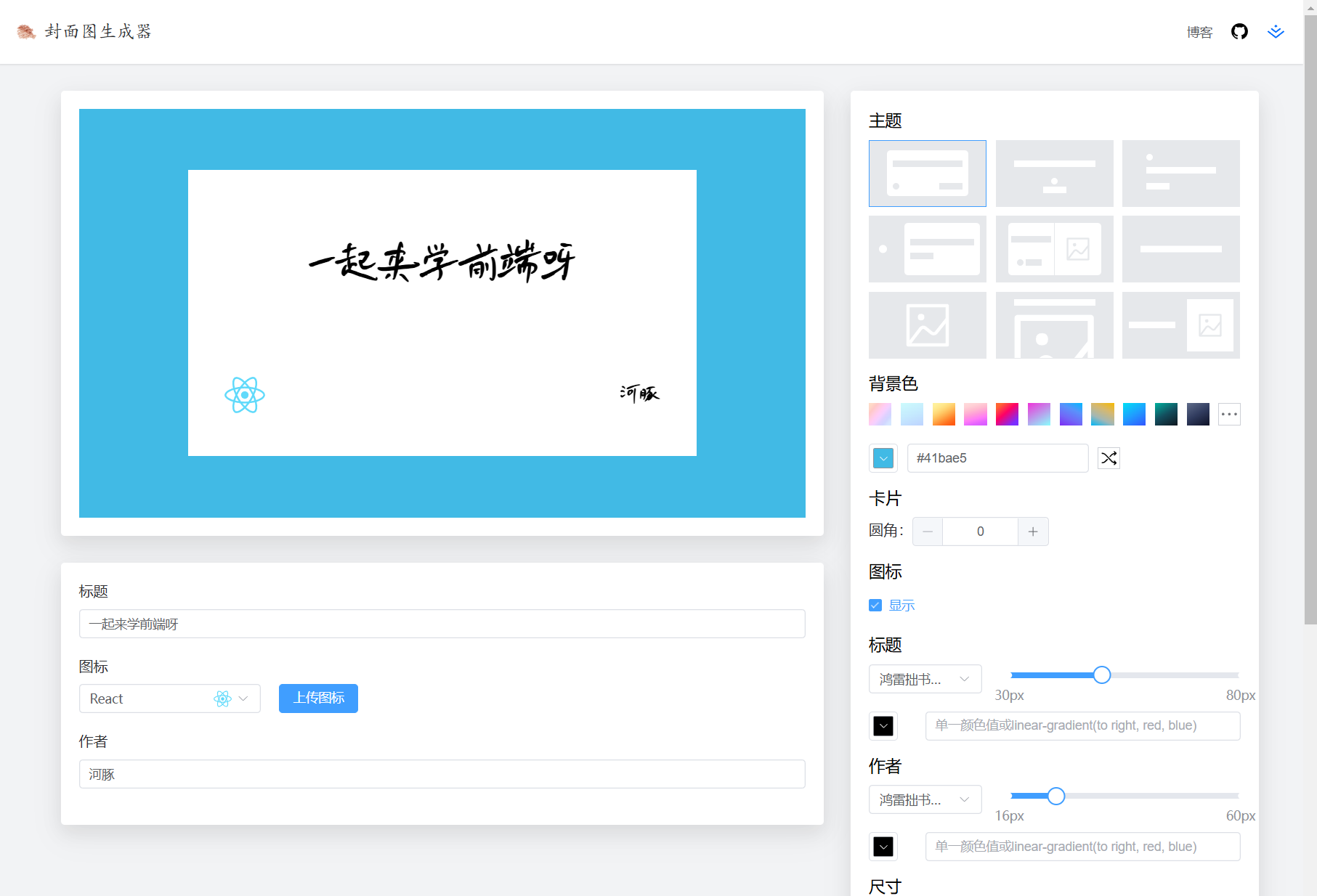Select the full image only theme thumbnail
Screen dimensions: 1317x896
[928, 325]
